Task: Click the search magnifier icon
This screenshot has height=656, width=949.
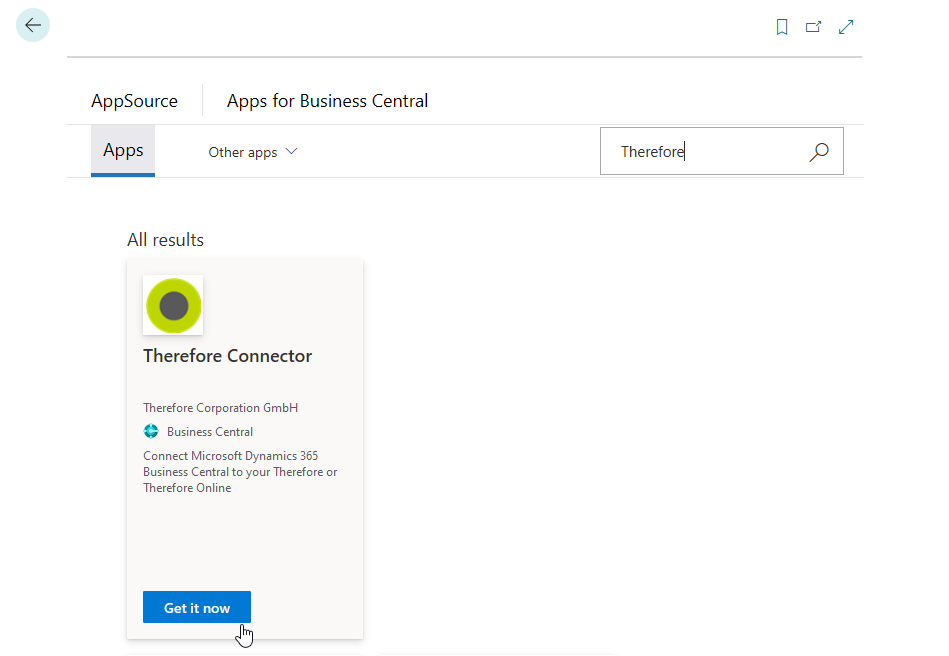Action: click(x=819, y=152)
